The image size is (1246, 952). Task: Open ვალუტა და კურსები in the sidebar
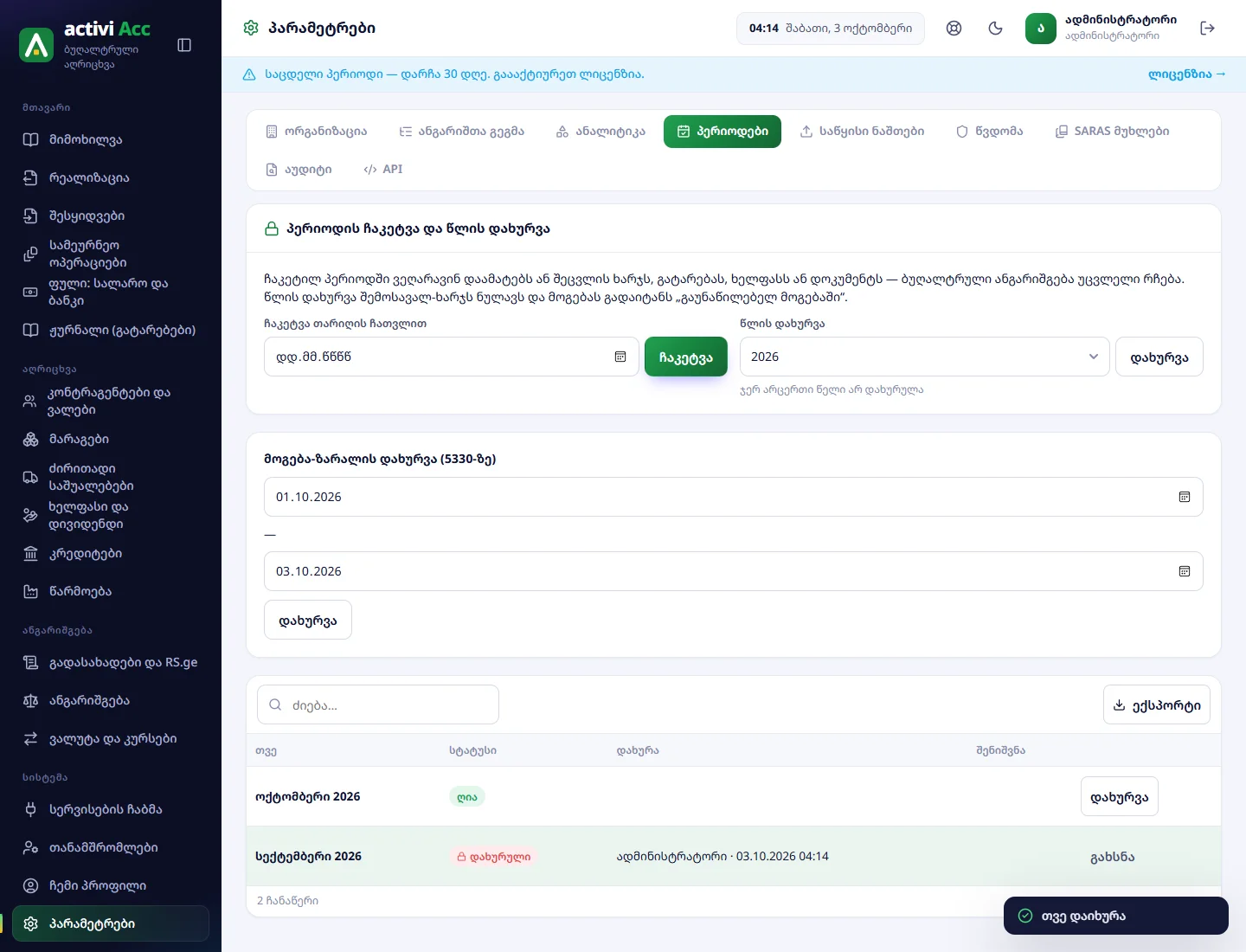111,738
